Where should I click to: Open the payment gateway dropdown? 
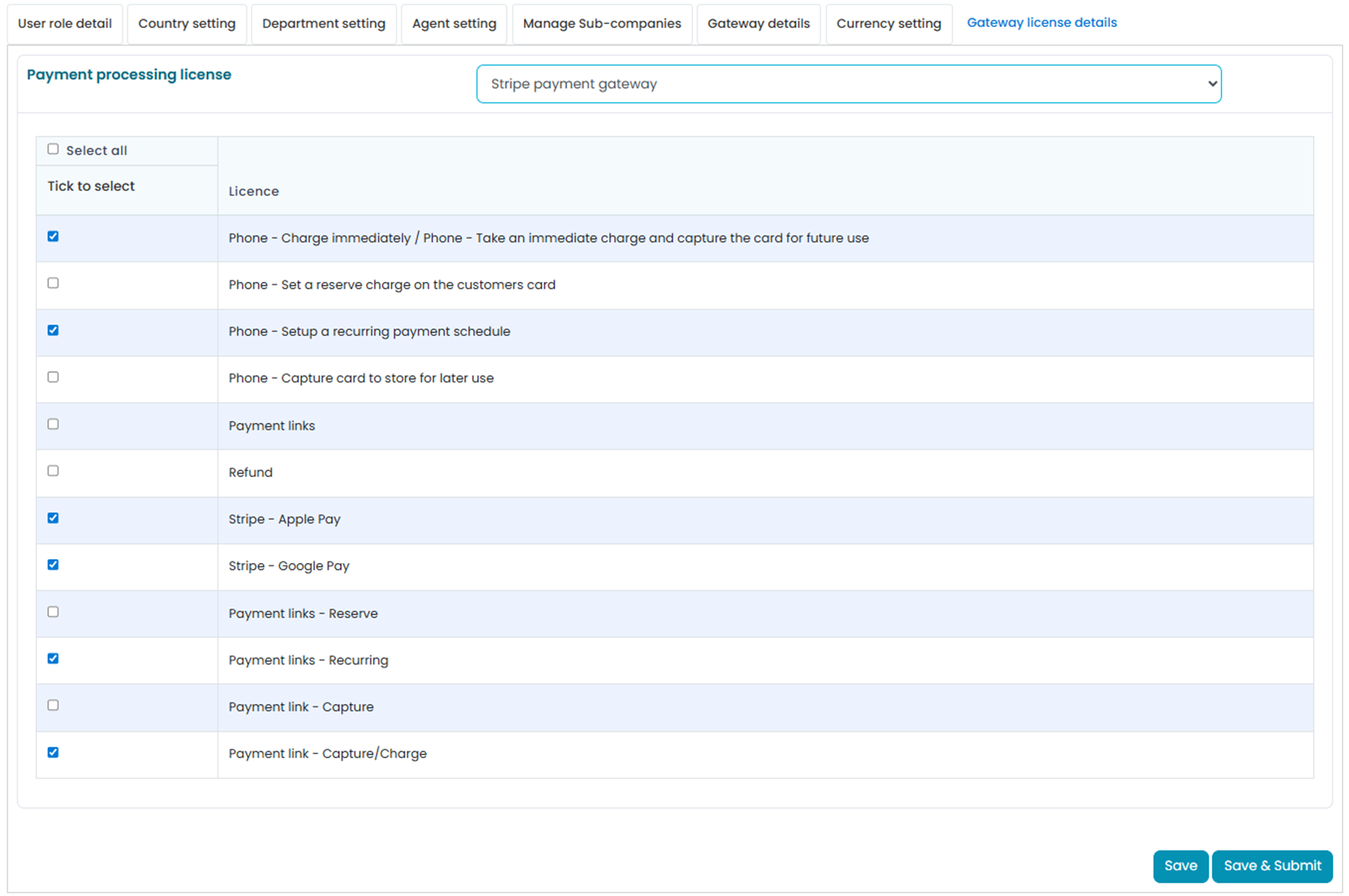pyautogui.click(x=848, y=84)
